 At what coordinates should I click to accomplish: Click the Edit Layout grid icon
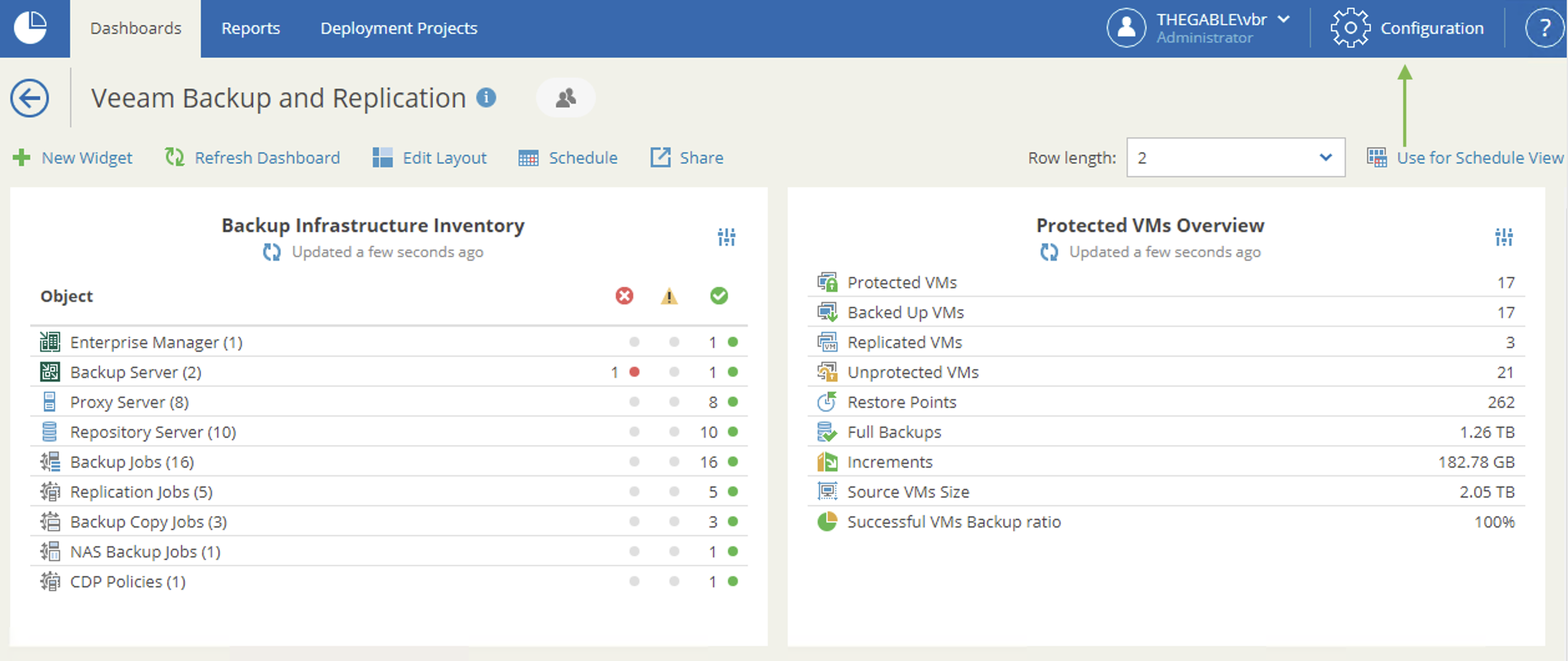tap(383, 158)
